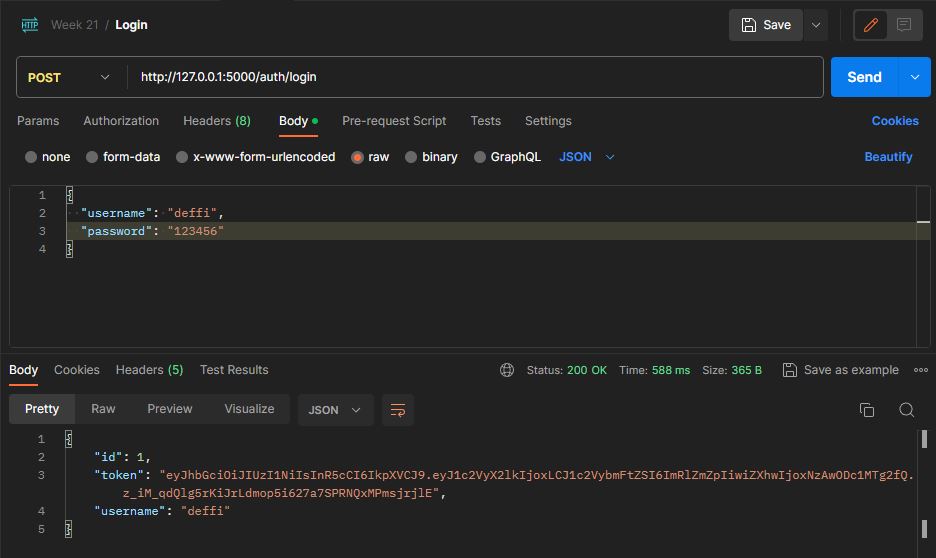The width and height of the screenshot is (936, 558).
Task: Select the binary body type
Action: click(411, 157)
